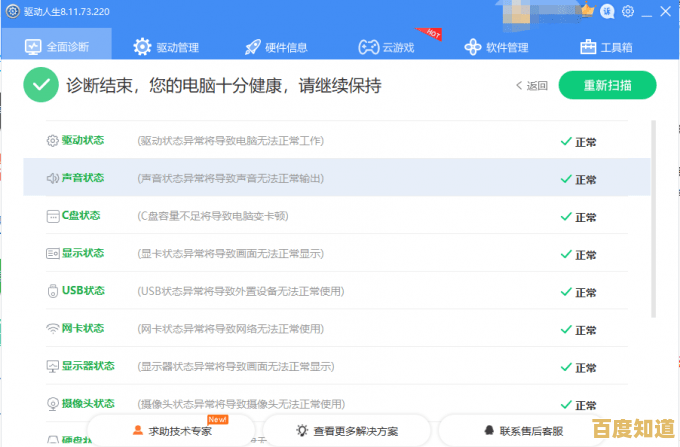
Task: Click the 求助技术专家 button
Action: pyautogui.click(x=173, y=430)
